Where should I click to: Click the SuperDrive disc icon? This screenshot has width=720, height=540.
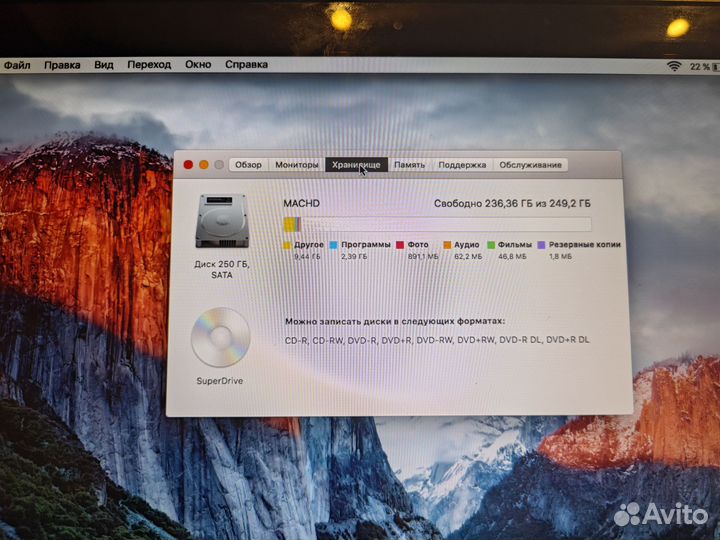coord(220,338)
